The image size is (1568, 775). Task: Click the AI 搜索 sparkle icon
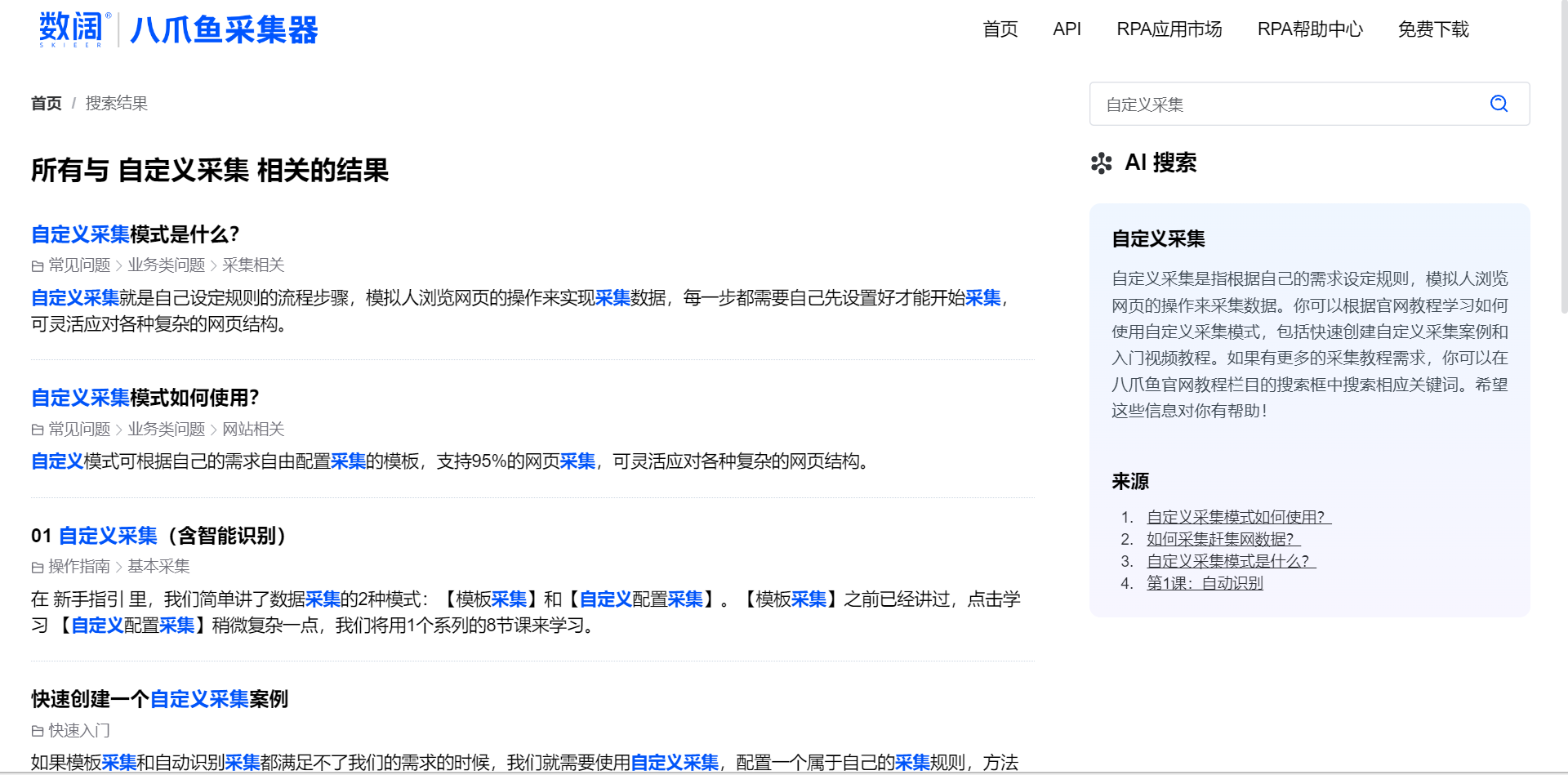tap(1101, 163)
